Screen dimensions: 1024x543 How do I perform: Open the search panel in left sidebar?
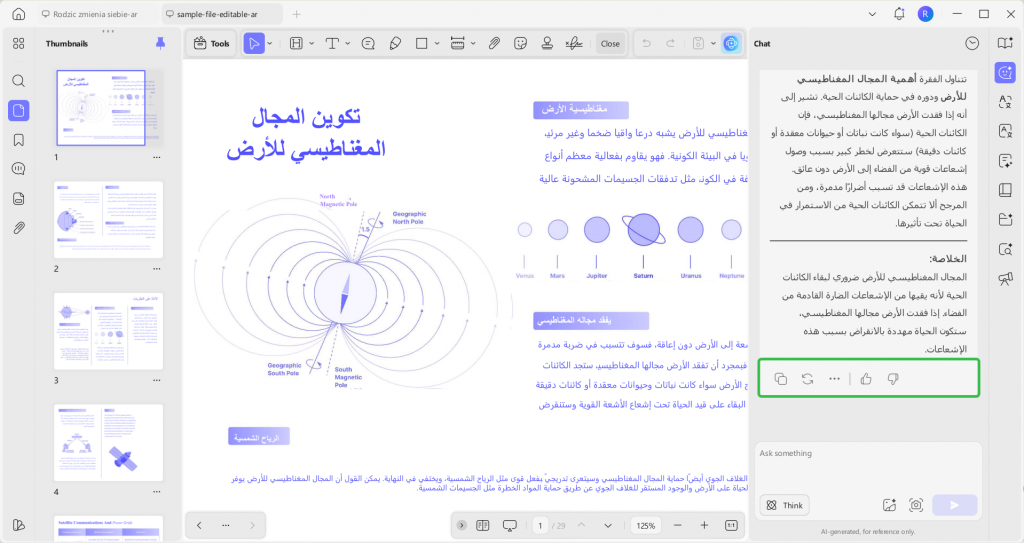pos(19,80)
